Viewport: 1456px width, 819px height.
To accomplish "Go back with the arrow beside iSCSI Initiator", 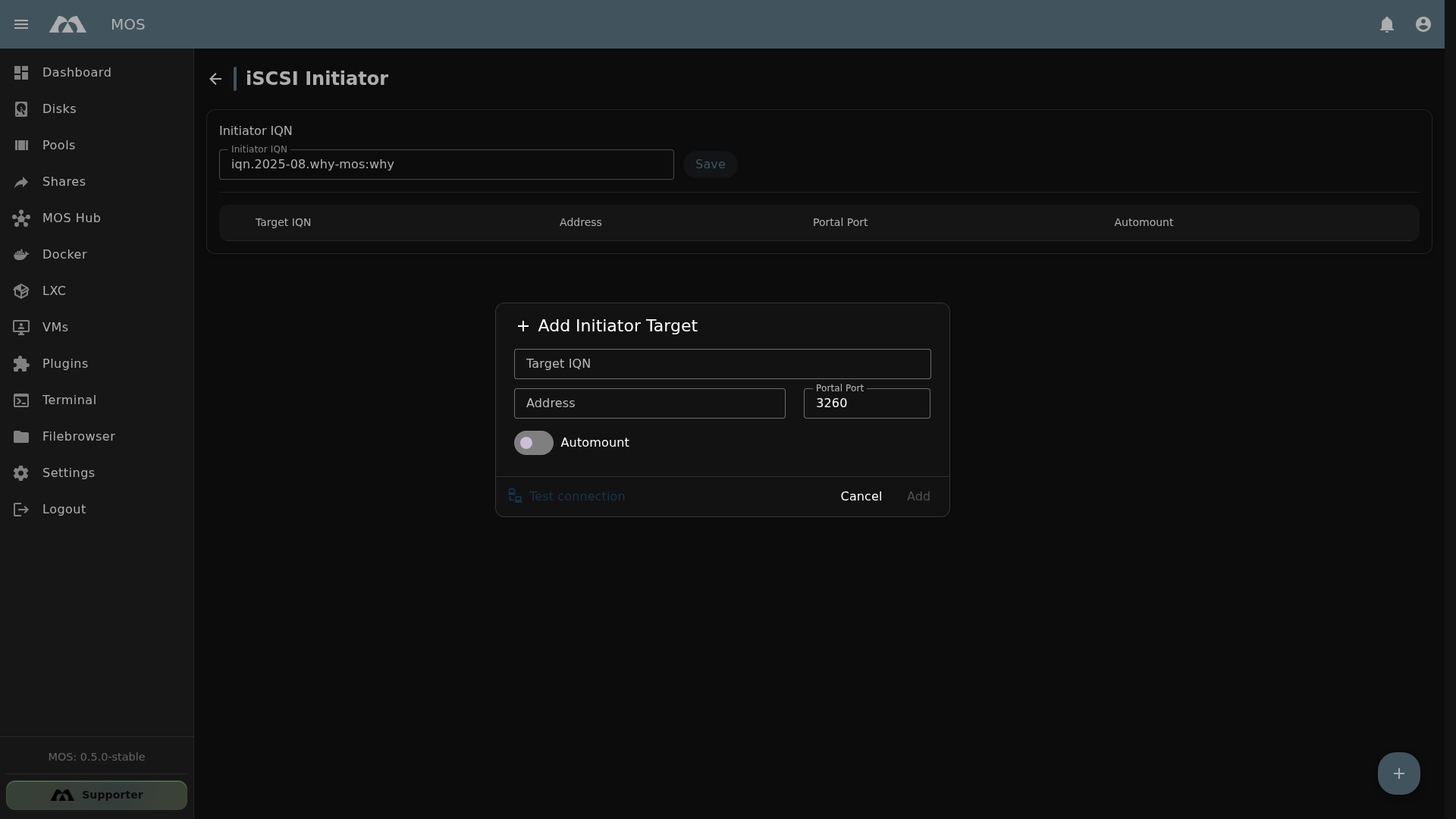I will [x=216, y=79].
